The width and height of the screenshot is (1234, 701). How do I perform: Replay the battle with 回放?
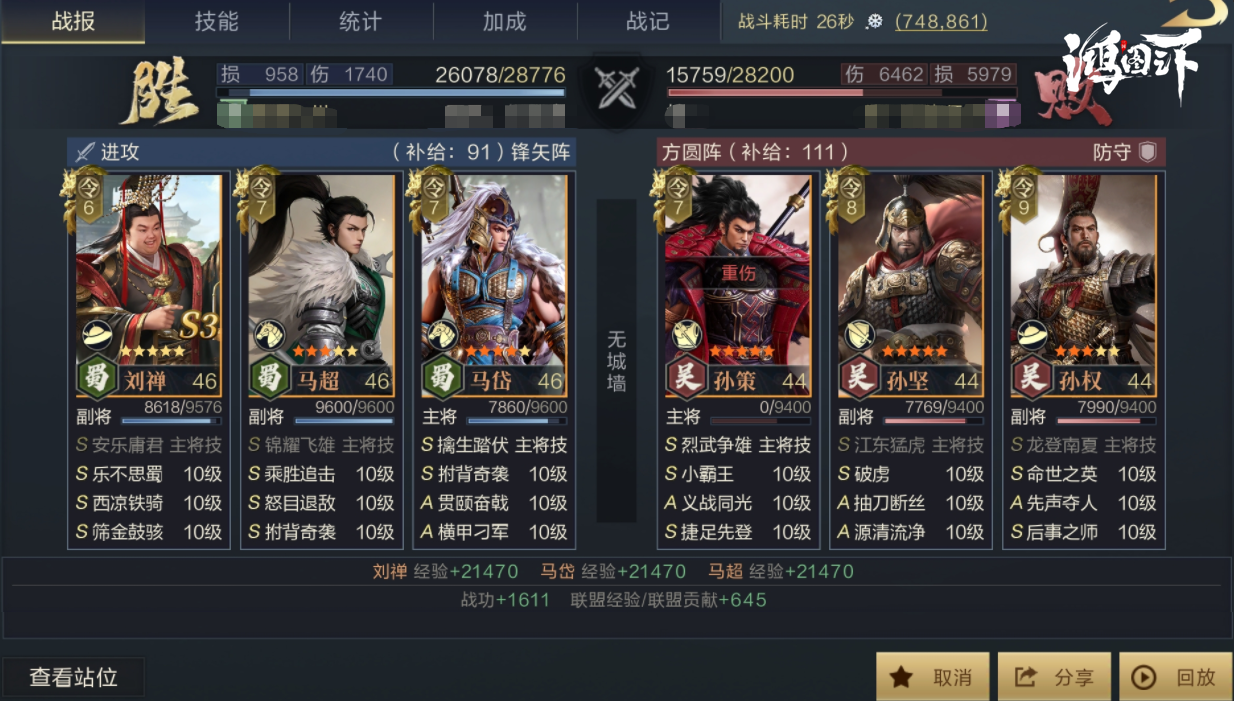click(1175, 677)
